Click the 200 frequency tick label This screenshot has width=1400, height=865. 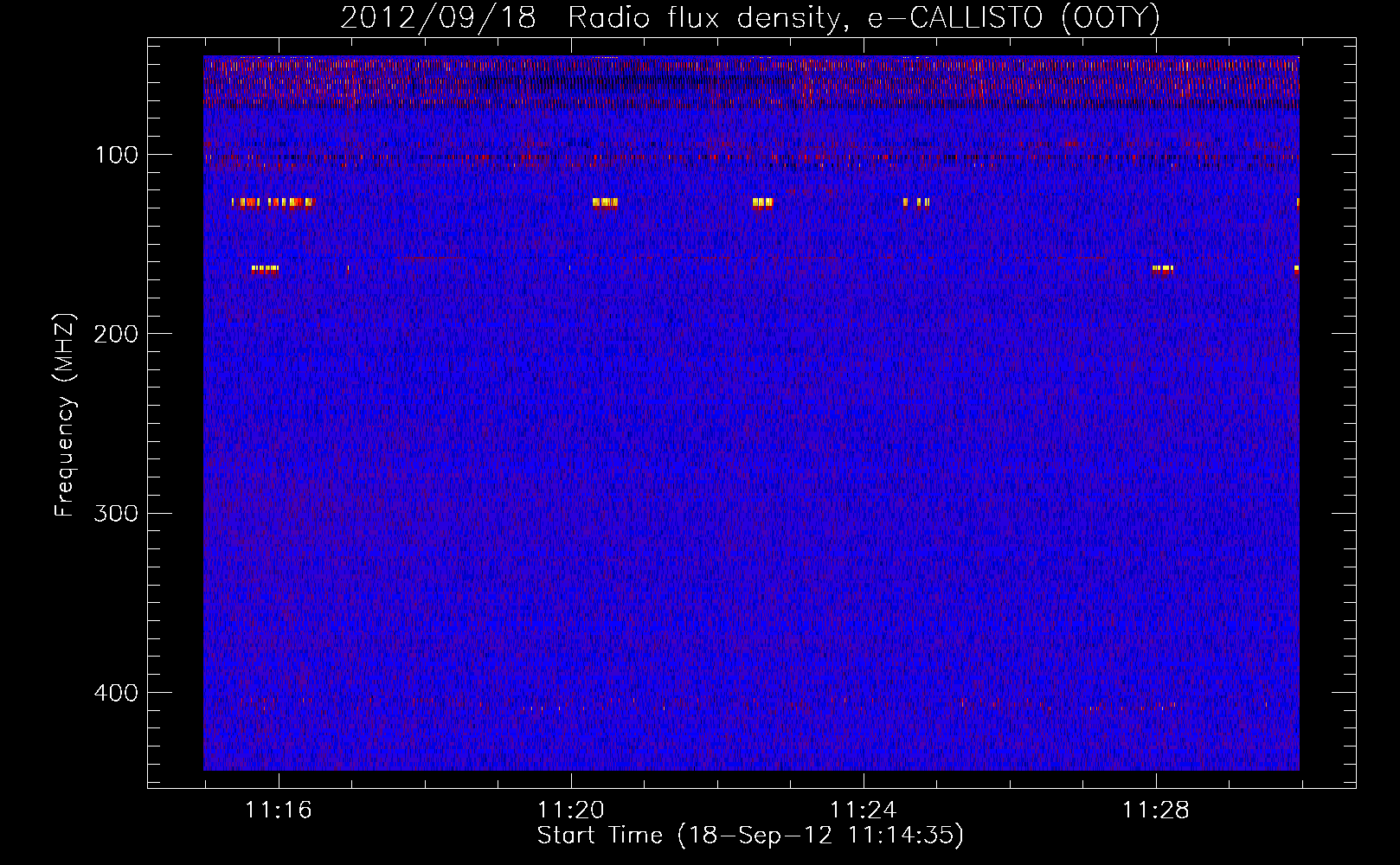(116, 334)
